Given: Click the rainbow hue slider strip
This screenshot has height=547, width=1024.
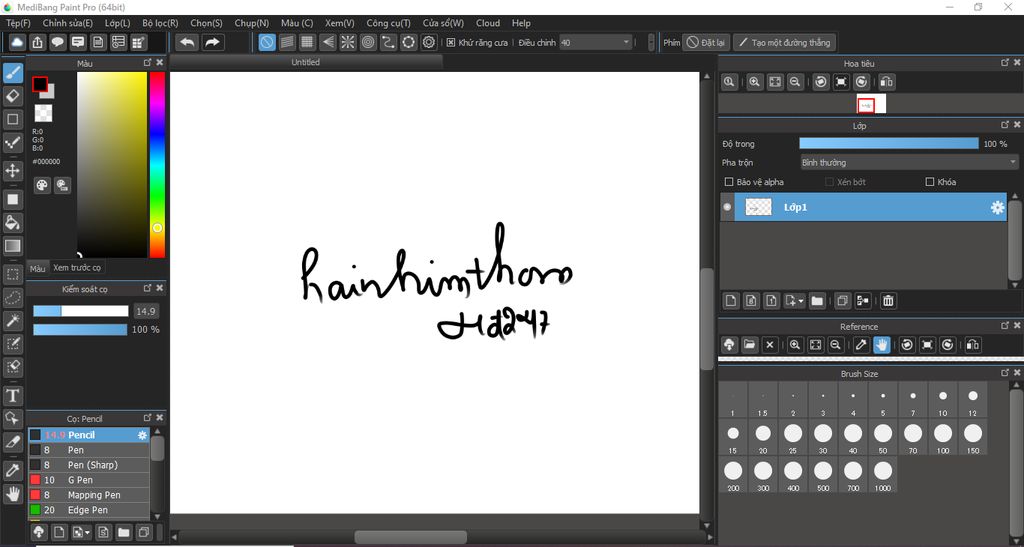Looking at the screenshot, I should [157, 164].
